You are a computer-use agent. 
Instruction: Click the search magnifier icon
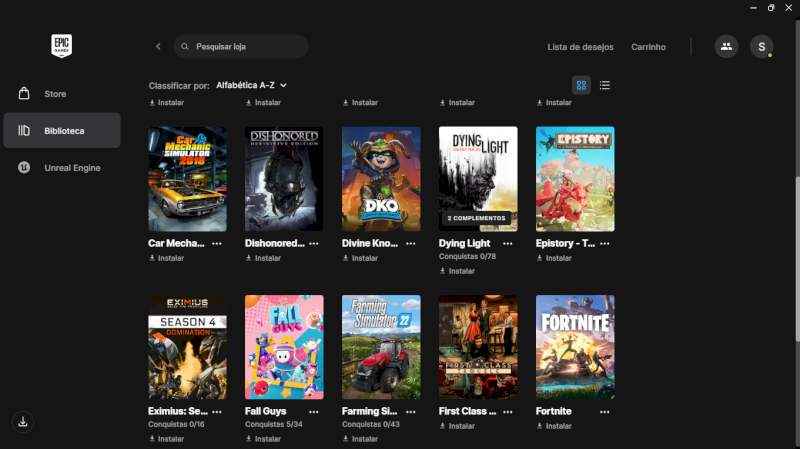coord(185,46)
